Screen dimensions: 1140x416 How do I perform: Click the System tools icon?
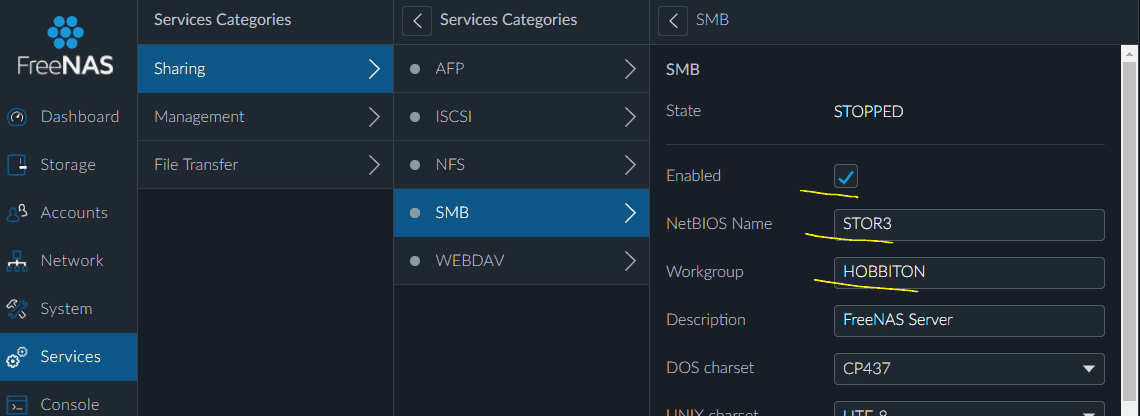[x=17, y=309]
